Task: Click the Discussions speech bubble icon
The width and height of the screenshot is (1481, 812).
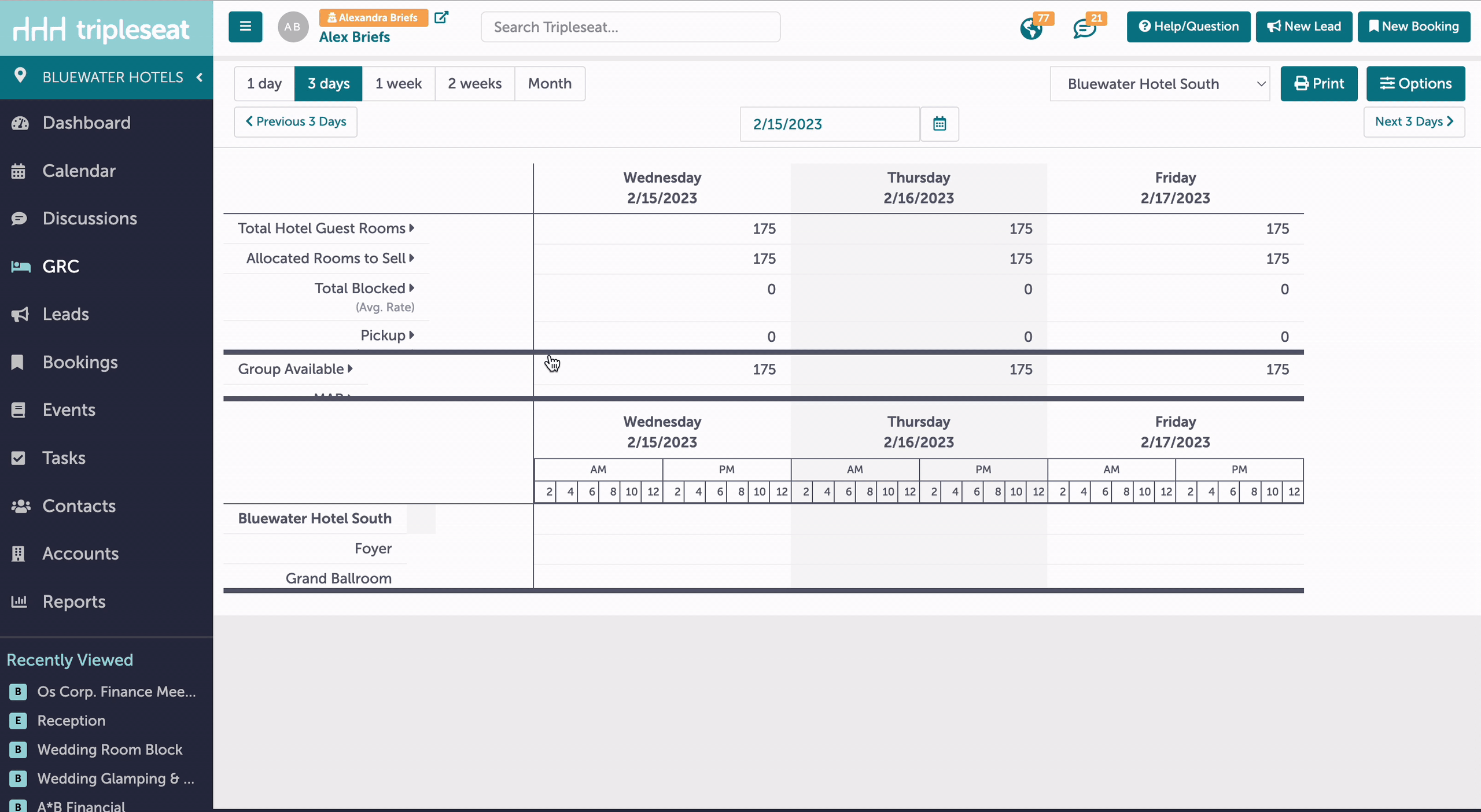Action: point(19,219)
